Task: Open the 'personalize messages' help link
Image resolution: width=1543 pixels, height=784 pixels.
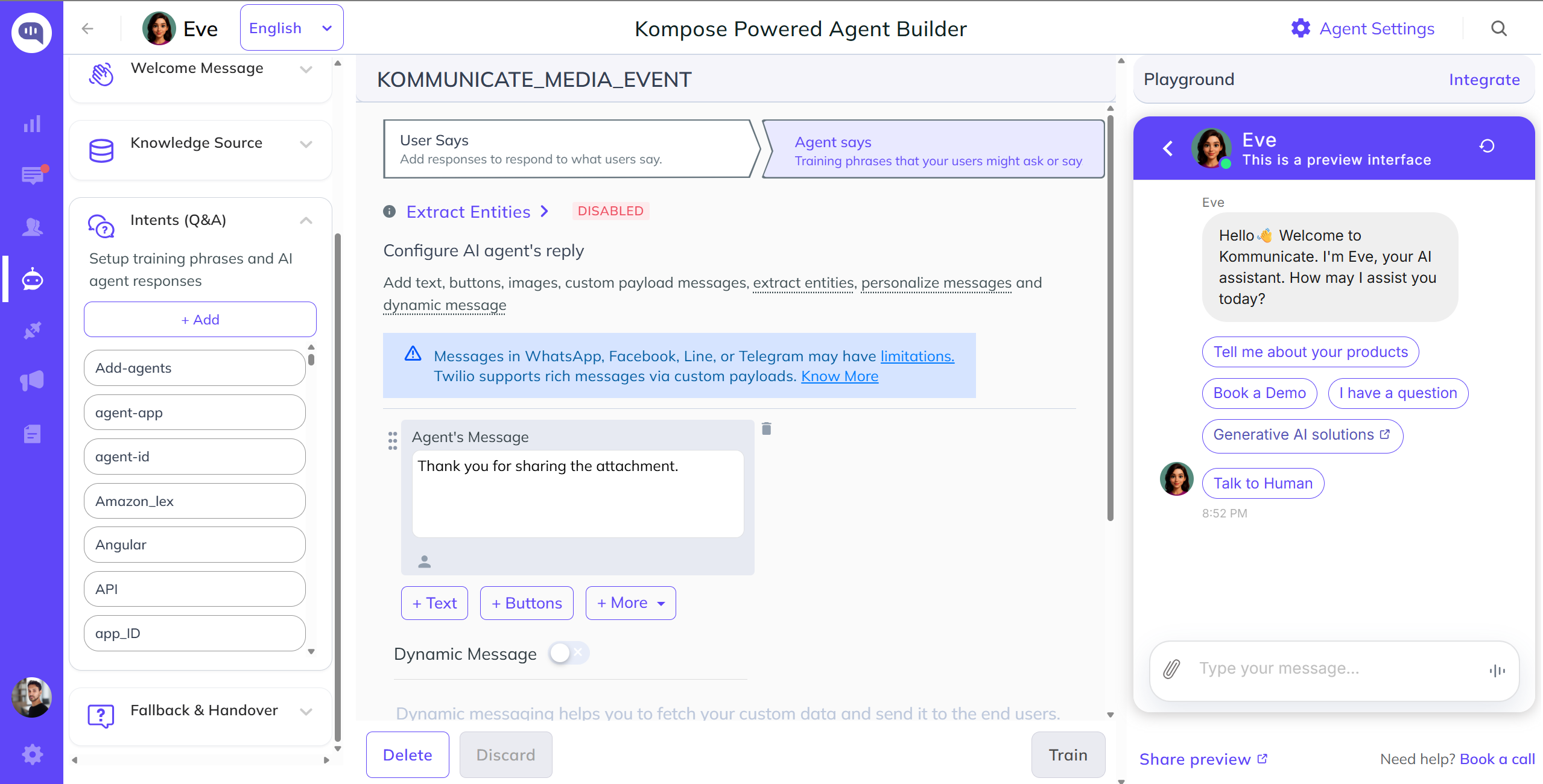Action: (x=936, y=283)
